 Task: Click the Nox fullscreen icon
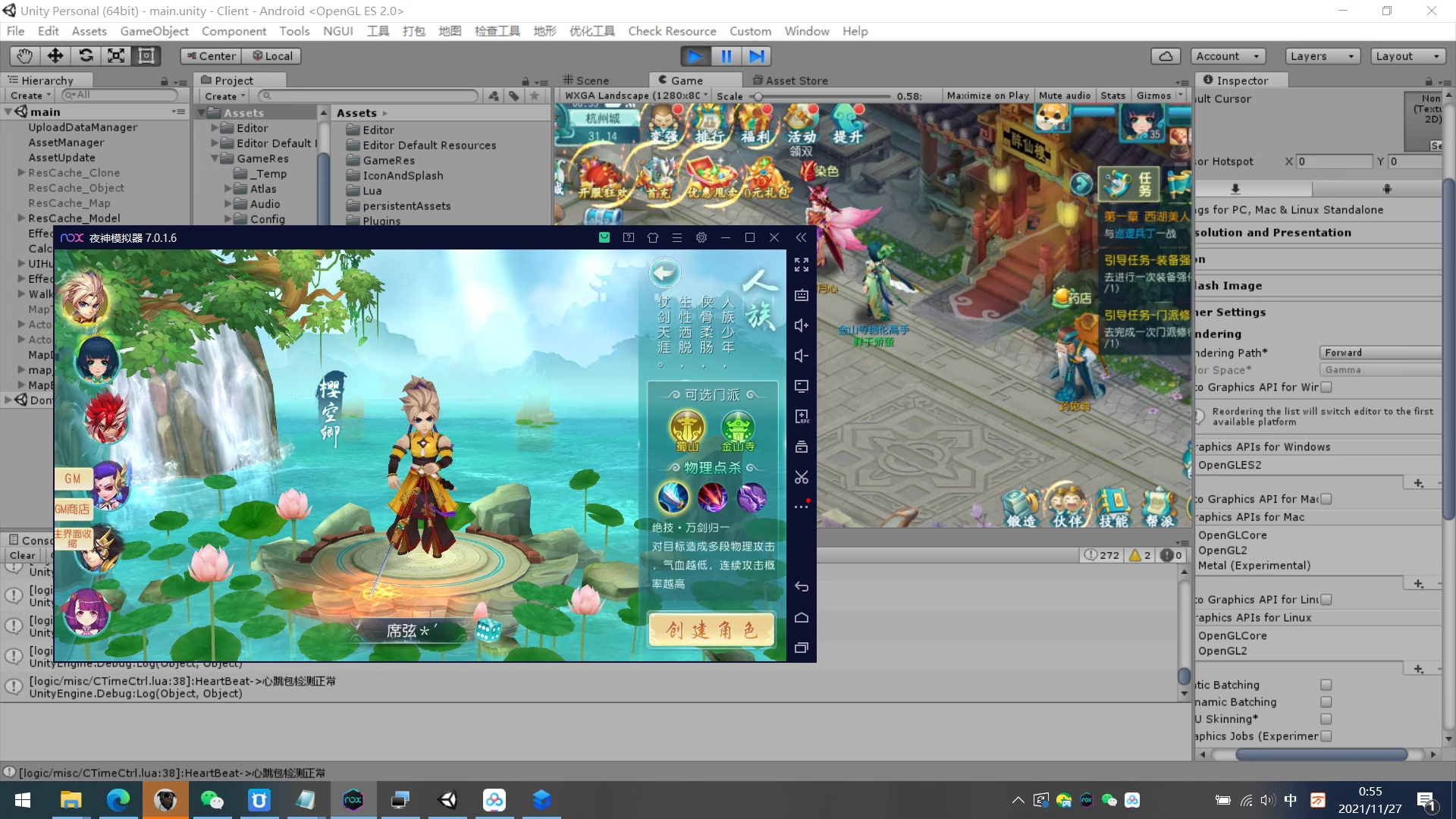pos(802,265)
